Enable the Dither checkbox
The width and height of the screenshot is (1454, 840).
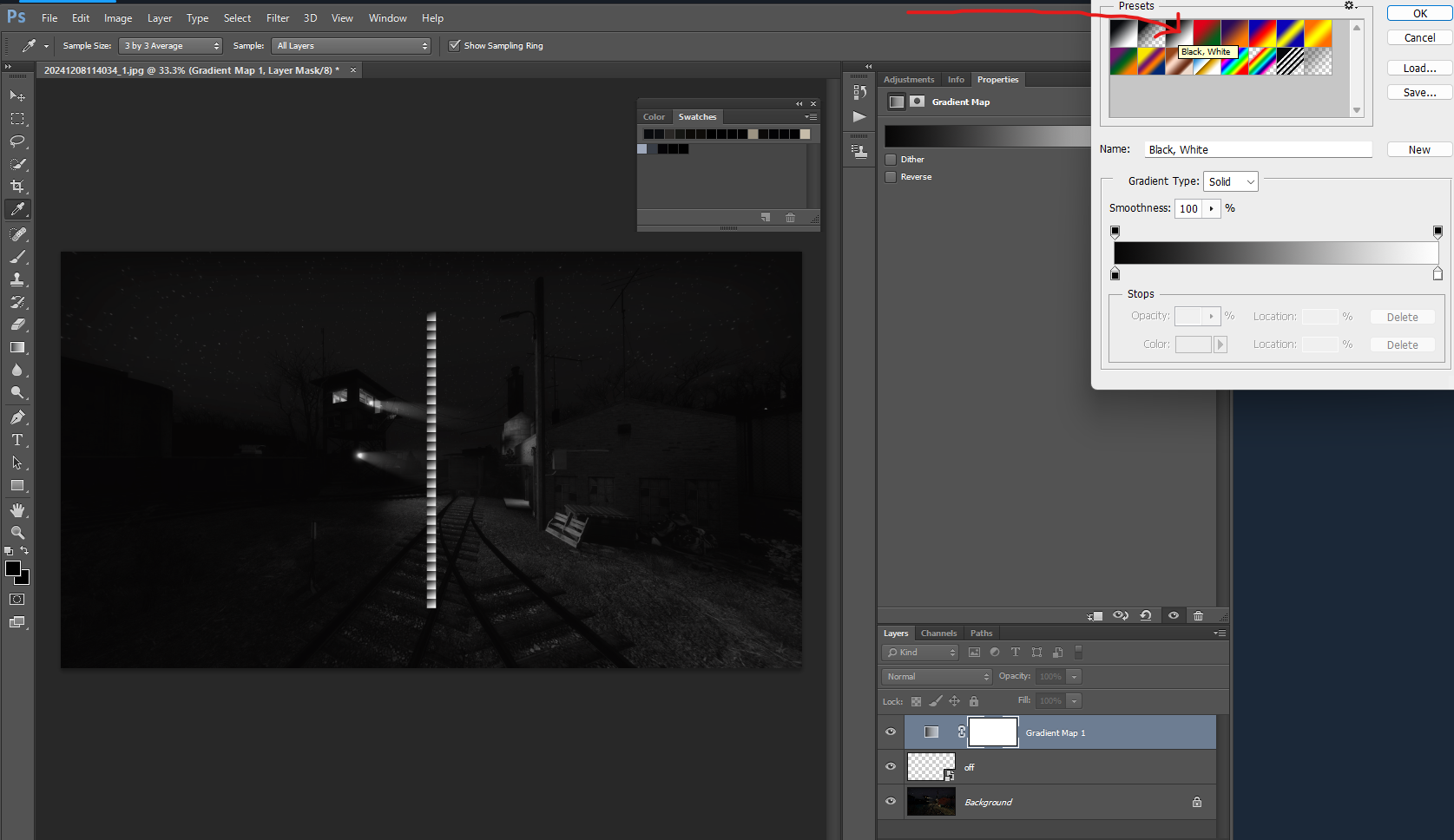891,160
